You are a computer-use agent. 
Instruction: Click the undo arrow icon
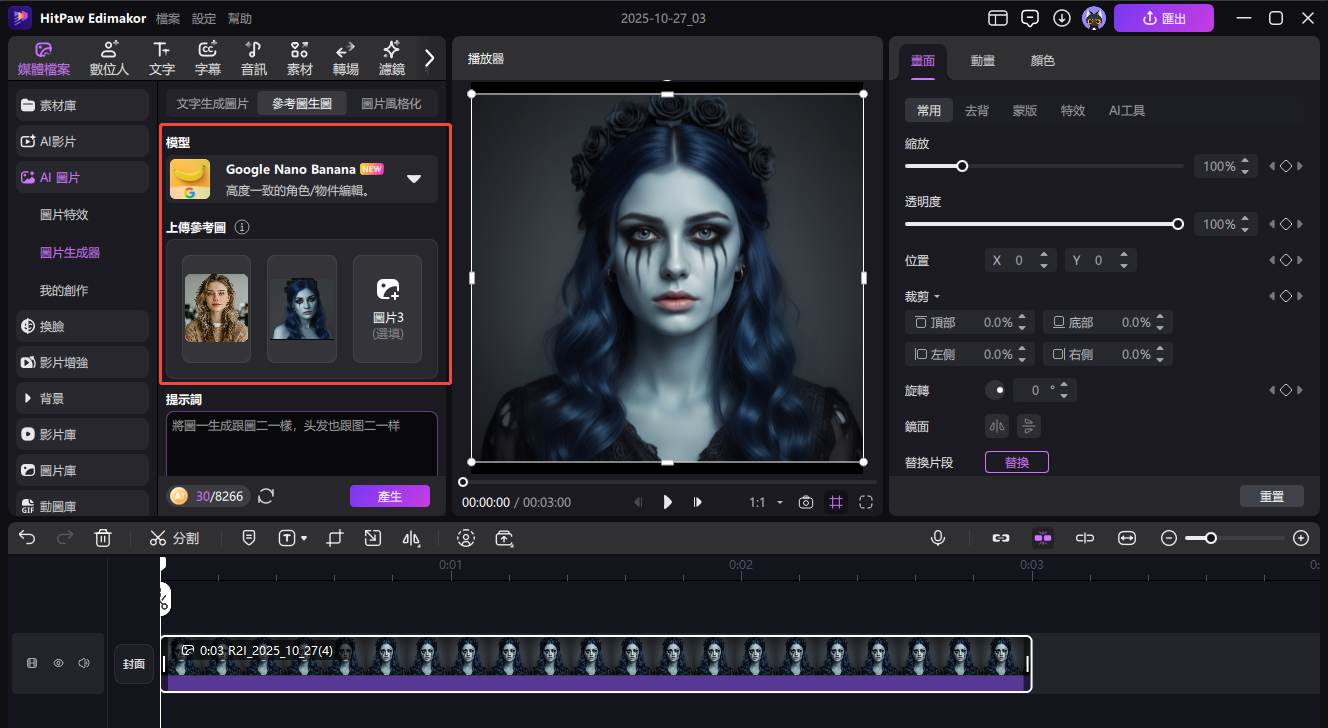27,538
